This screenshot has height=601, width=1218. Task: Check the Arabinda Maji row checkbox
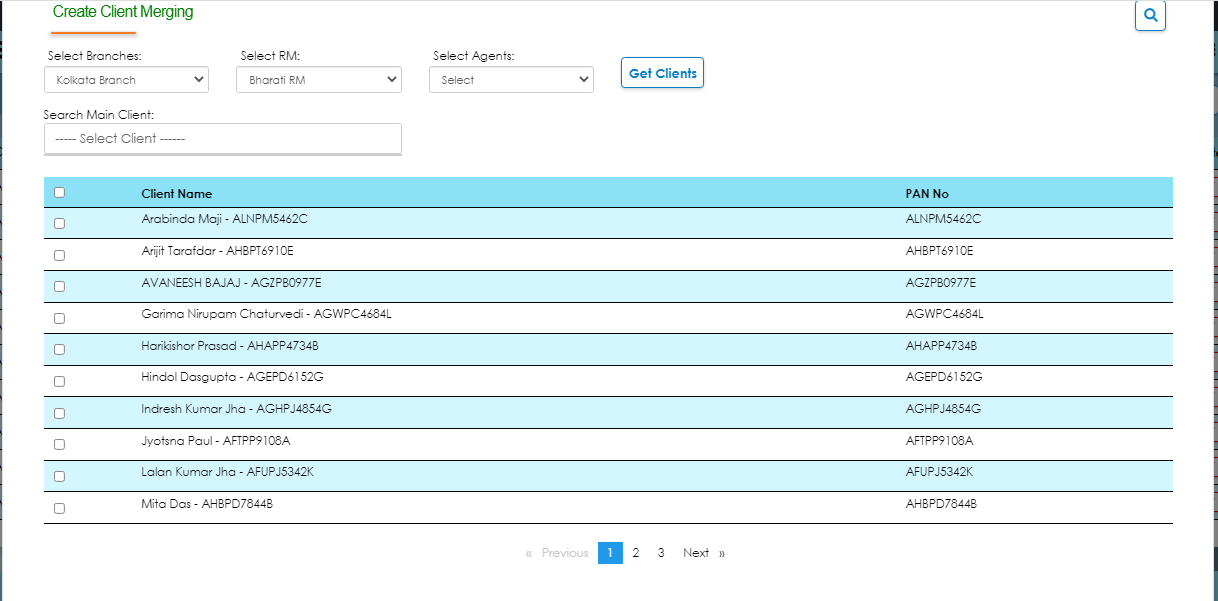(59, 223)
